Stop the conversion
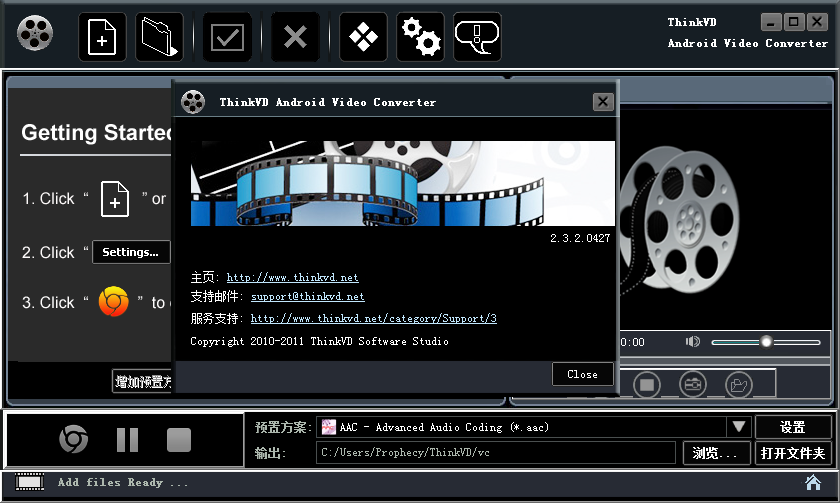 (179, 440)
